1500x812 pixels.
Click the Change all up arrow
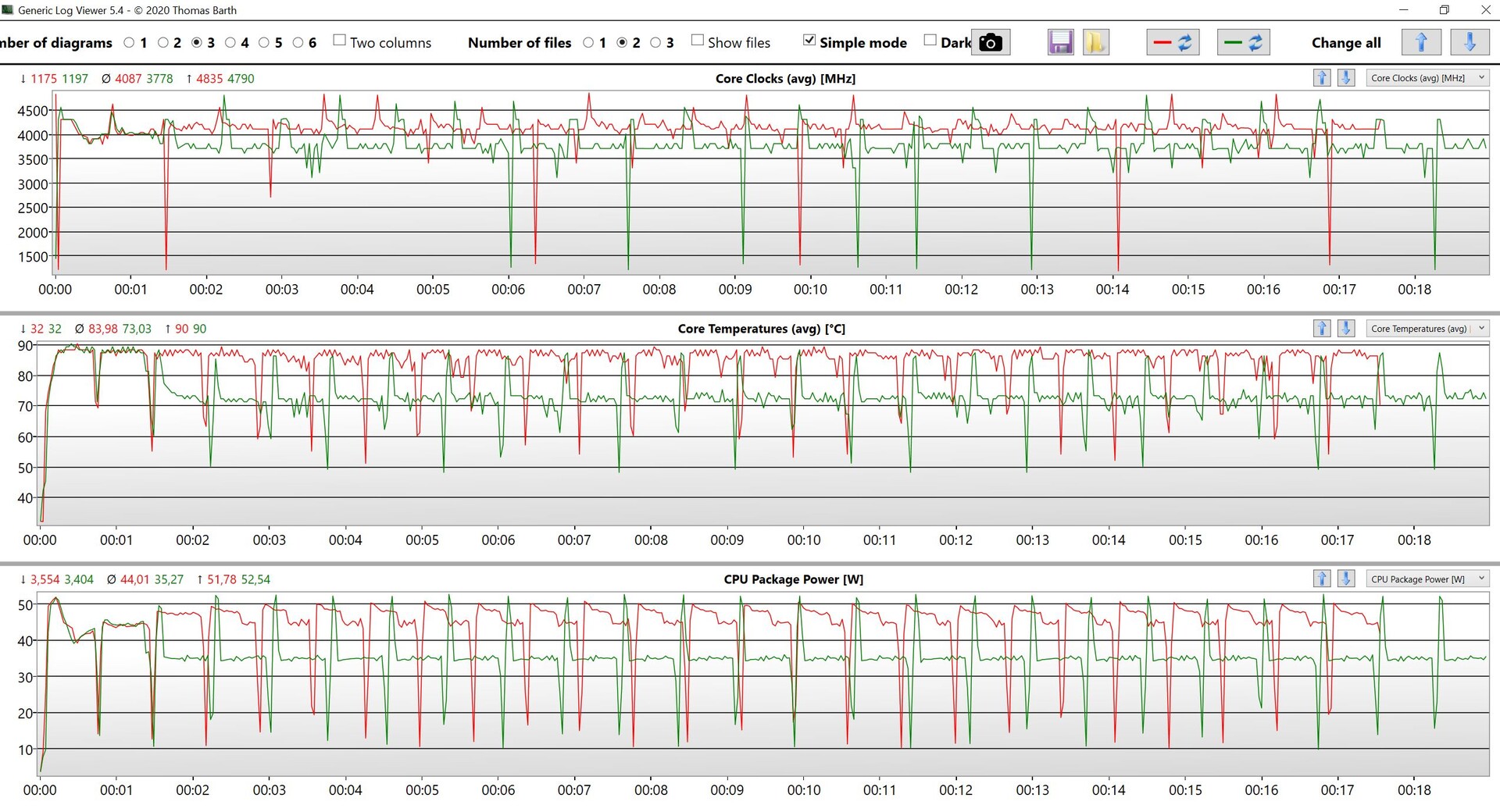[1421, 42]
